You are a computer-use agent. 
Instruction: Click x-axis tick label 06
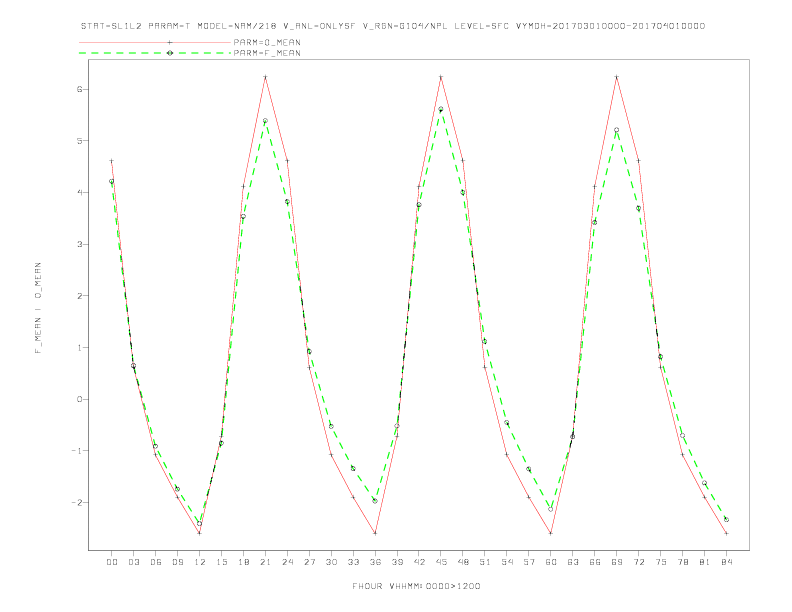pos(156,562)
